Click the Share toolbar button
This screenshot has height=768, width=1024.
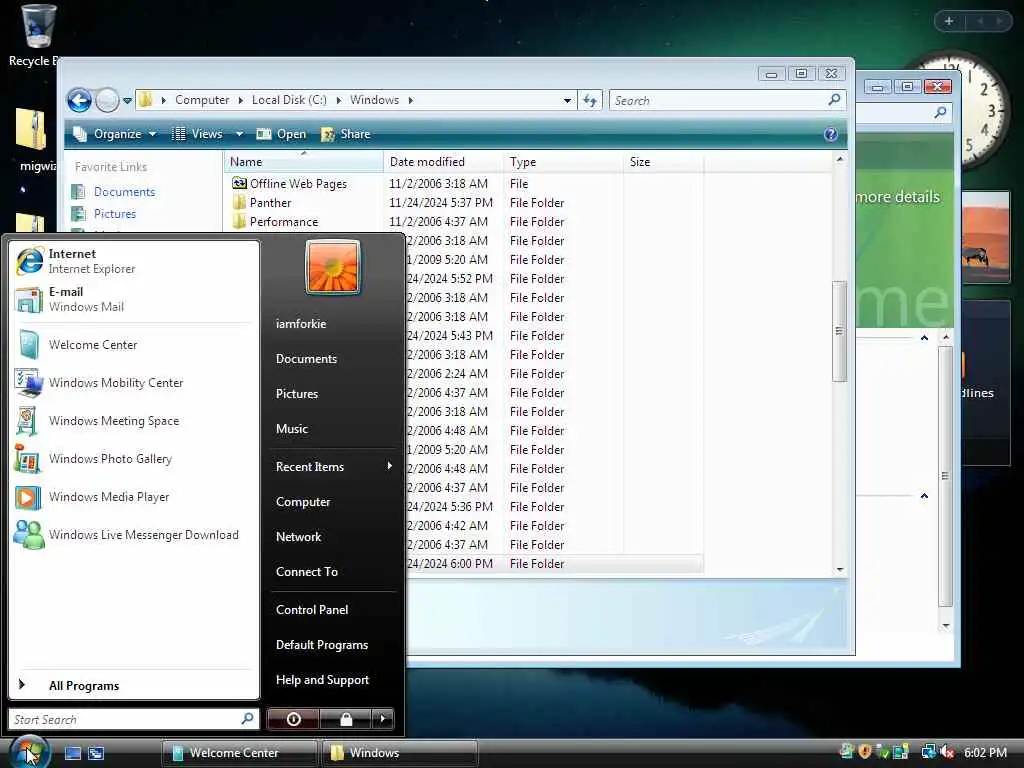[x=346, y=134]
